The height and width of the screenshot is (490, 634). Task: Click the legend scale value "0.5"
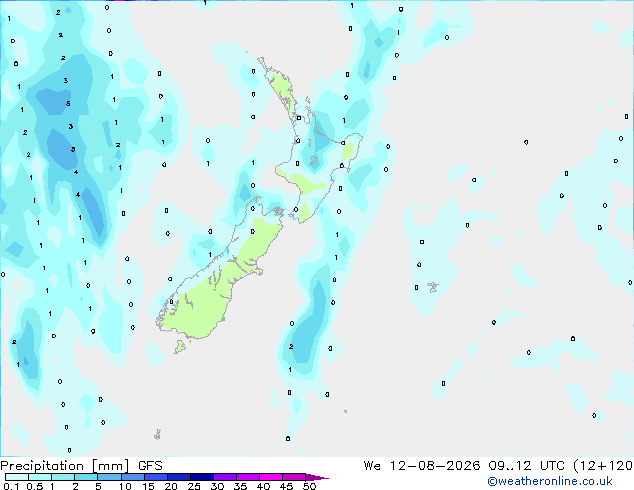coord(35,486)
